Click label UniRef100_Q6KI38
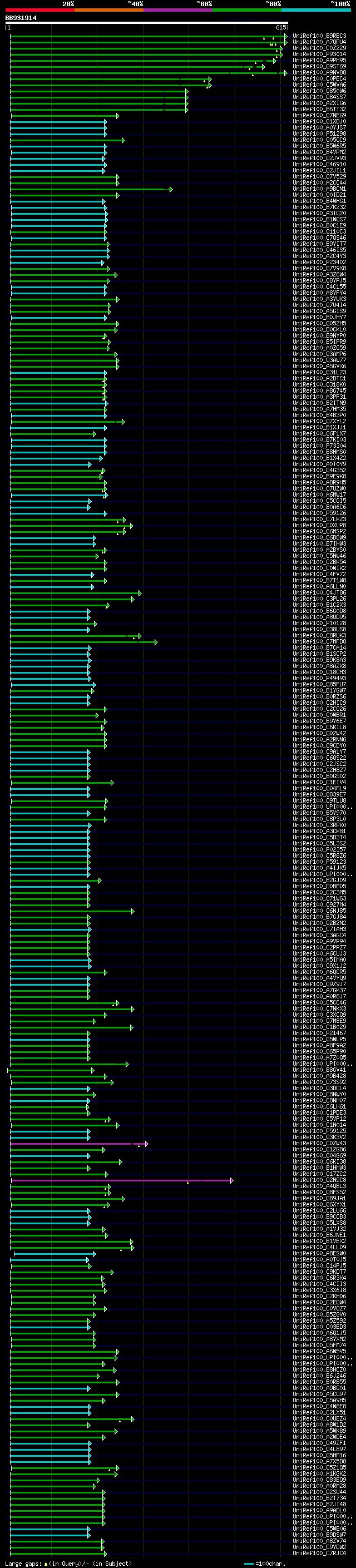This screenshot has width=356, height=1568. point(319,1162)
